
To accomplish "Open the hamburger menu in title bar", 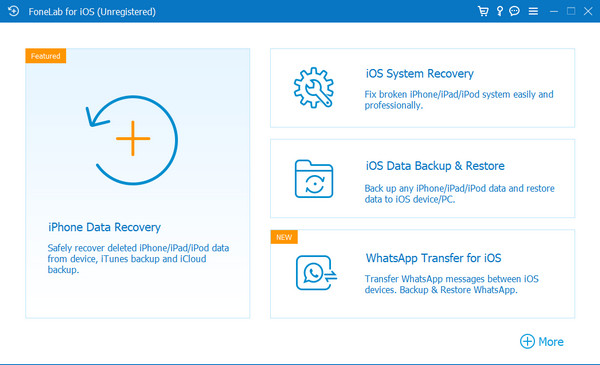I will coord(533,11).
